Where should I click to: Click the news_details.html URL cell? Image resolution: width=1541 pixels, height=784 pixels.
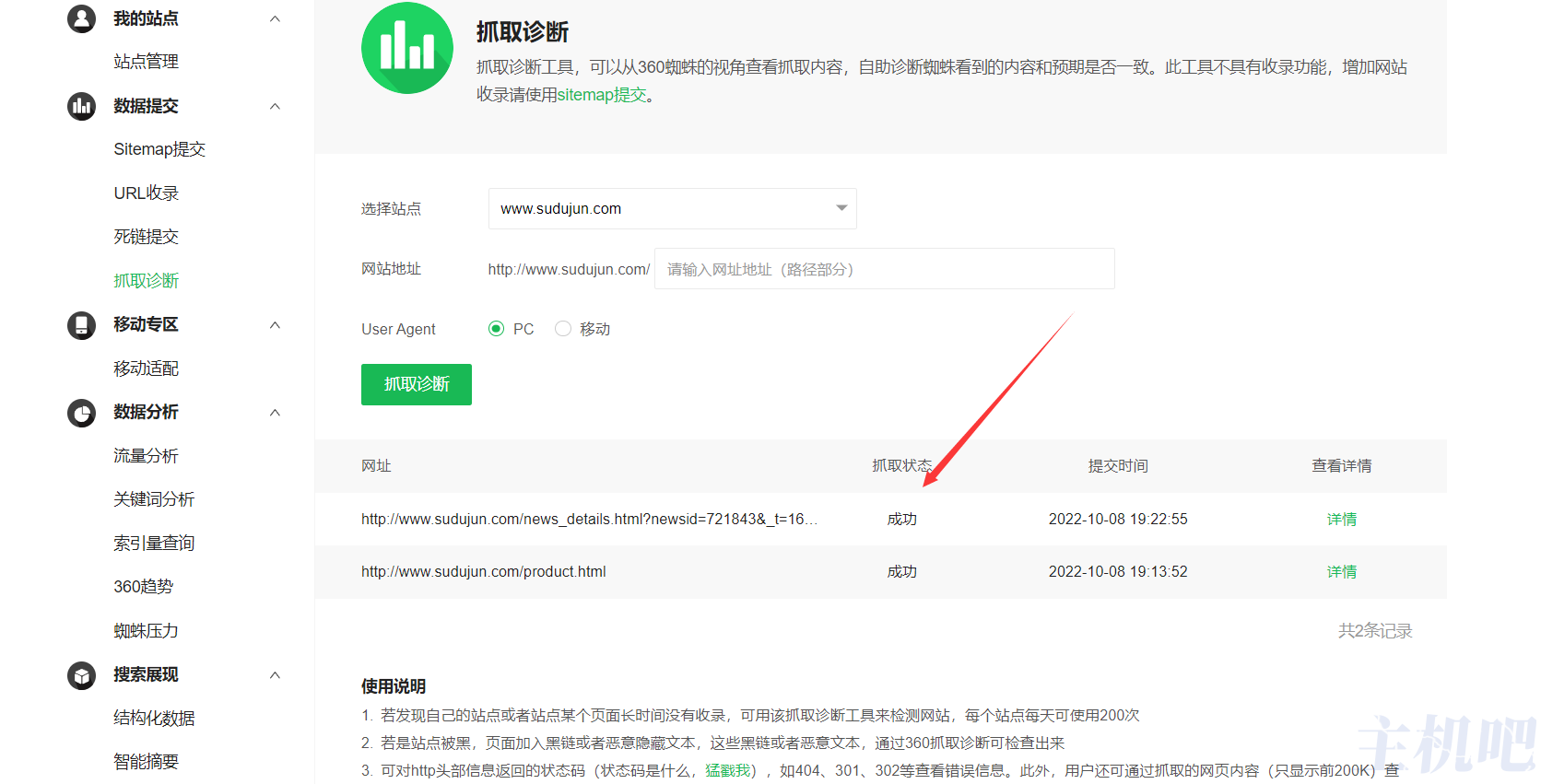coord(589,520)
